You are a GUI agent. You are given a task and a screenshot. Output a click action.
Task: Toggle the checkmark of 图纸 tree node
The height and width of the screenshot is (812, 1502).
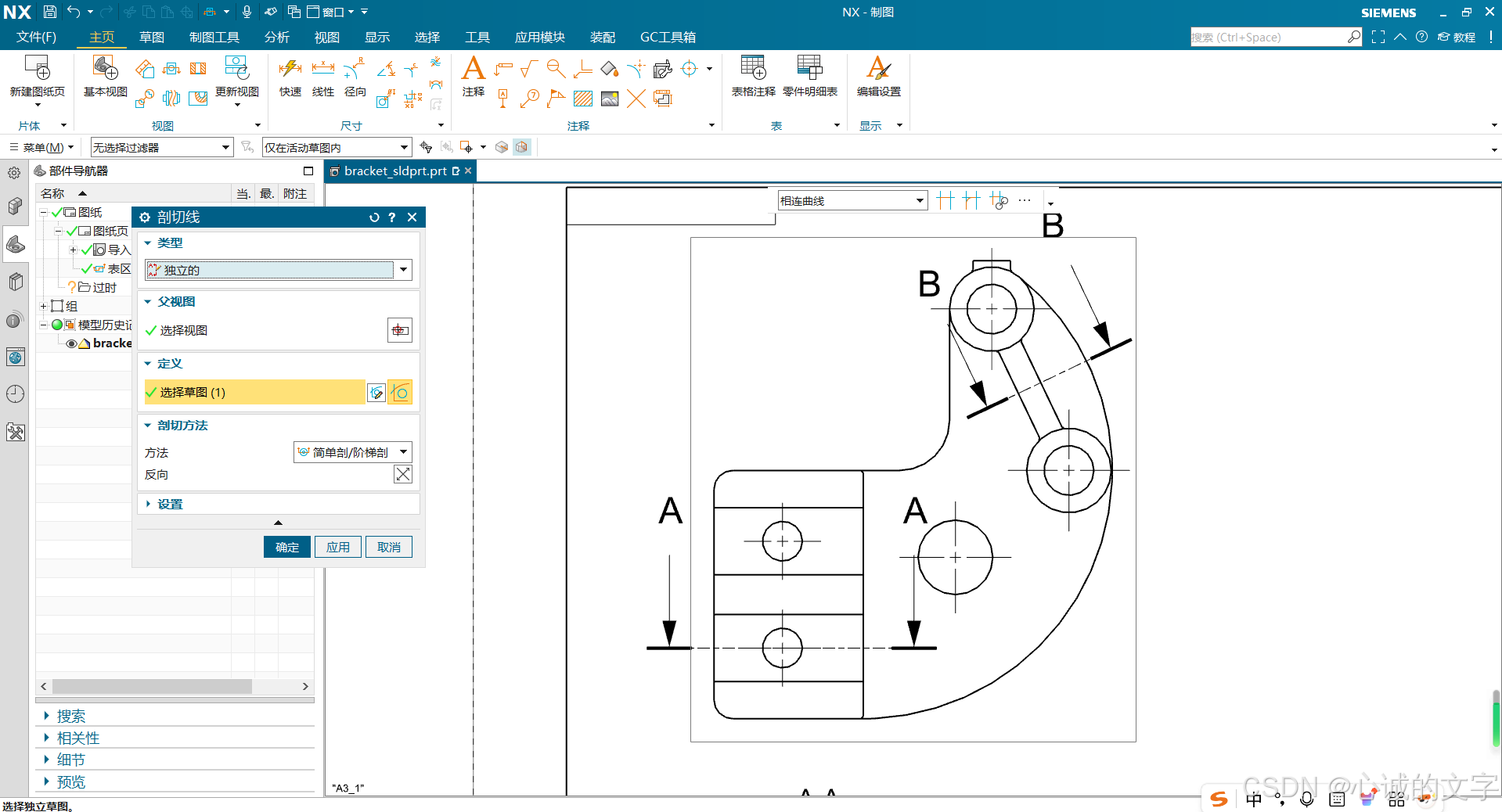coord(57,213)
